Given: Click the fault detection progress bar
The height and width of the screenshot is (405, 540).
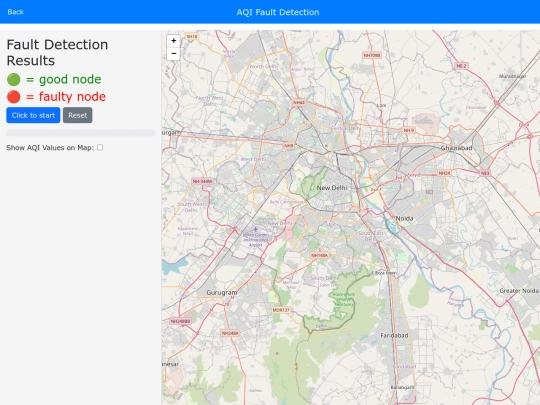Looking at the screenshot, I should click(x=81, y=133).
